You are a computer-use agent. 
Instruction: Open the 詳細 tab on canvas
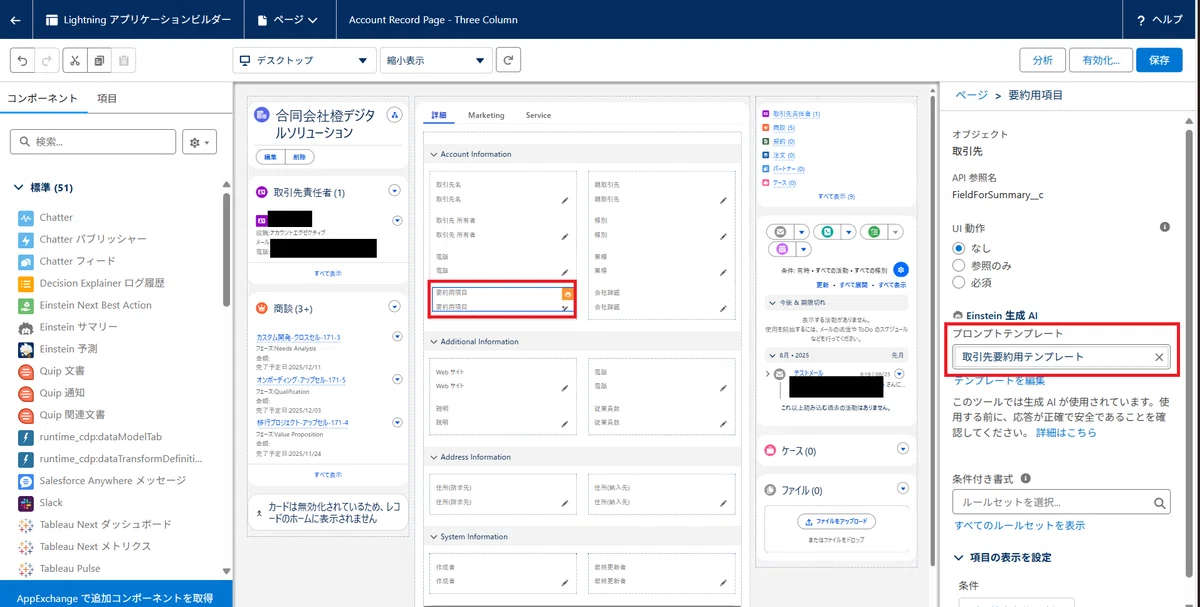pos(439,115)
